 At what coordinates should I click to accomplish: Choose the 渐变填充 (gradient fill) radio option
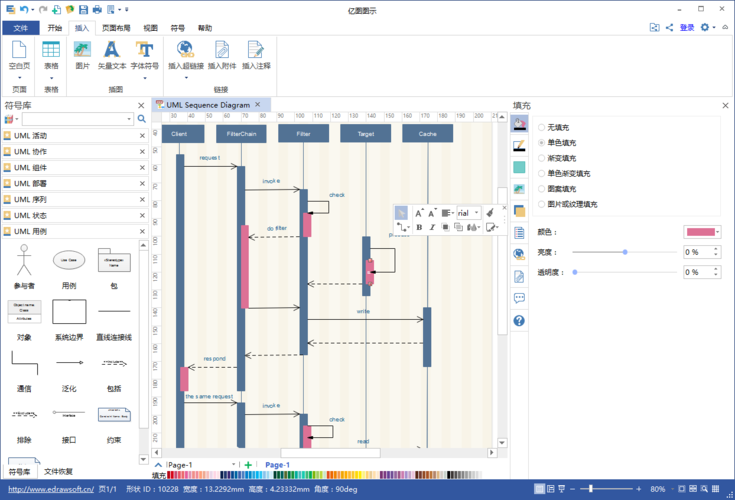pyautogui.click(x=542, y=158)
